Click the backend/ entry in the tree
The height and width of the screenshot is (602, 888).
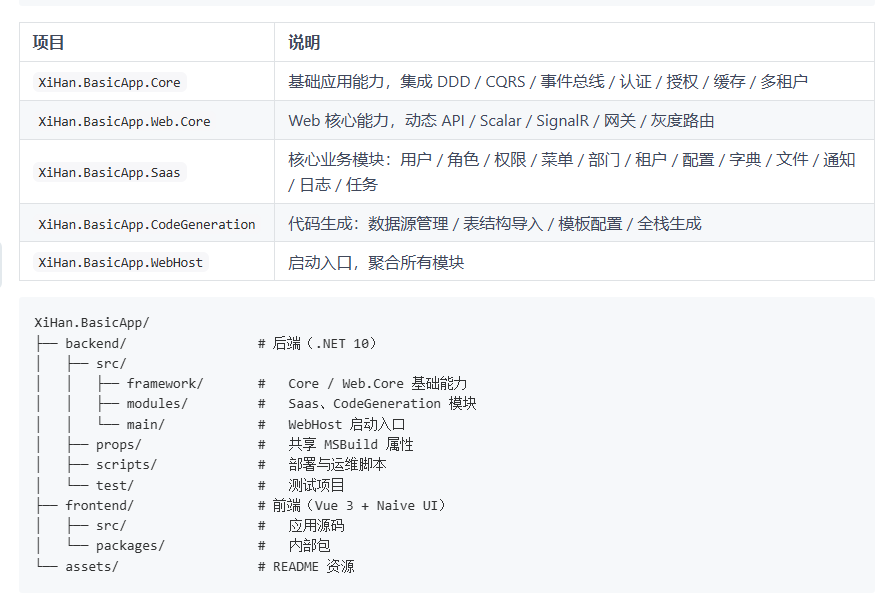click(x=96, y=343)
